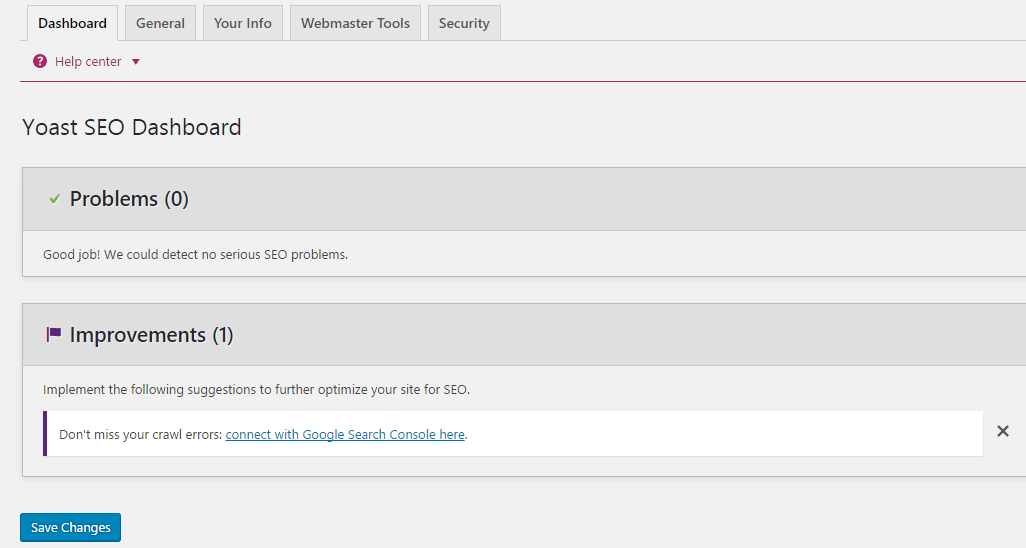Dismiss the crawl errors notice with X
The width and height of the screenshot is (1026, 548).
pyautogui.click(x=1002, y=431)
